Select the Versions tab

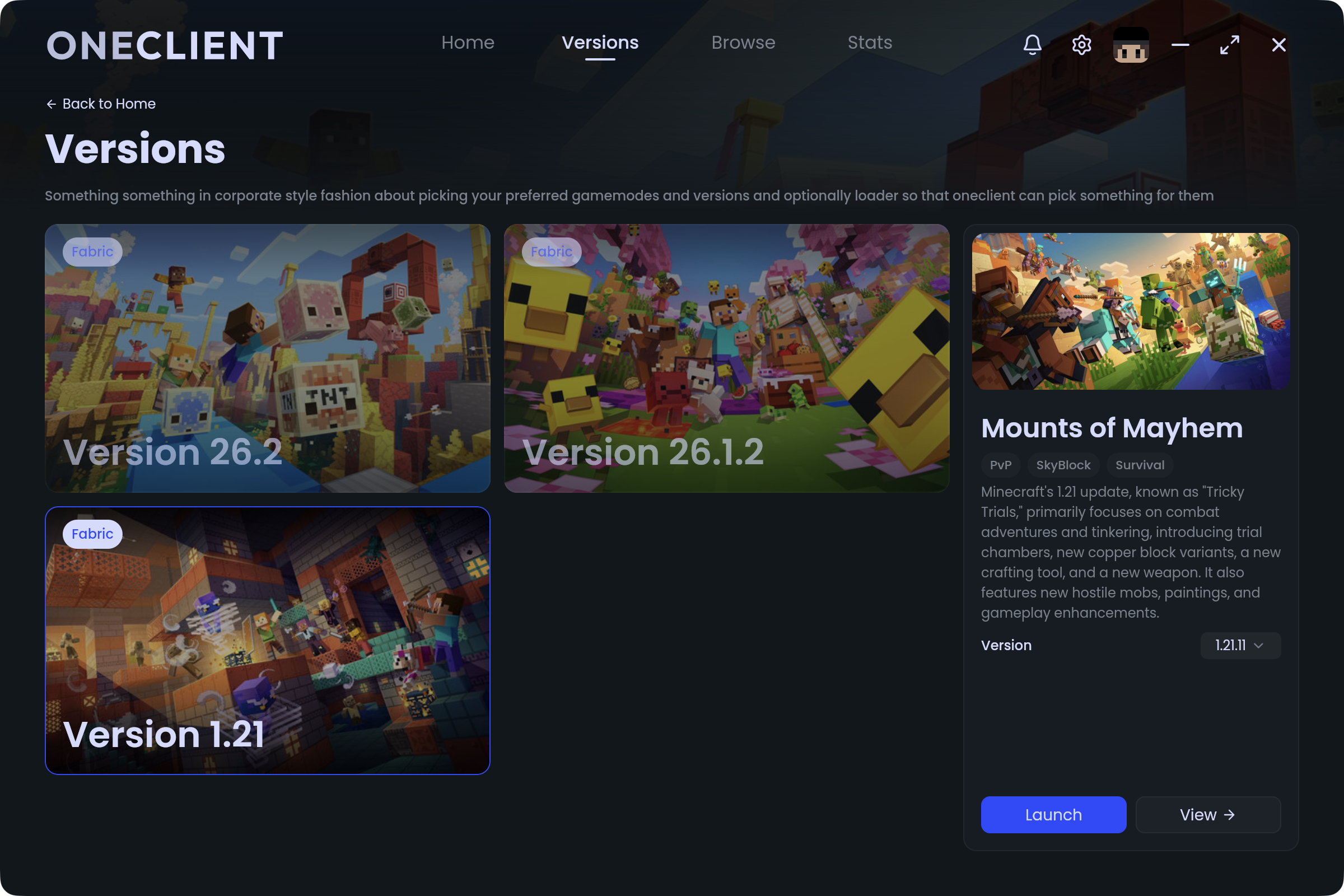coord(600,43)
